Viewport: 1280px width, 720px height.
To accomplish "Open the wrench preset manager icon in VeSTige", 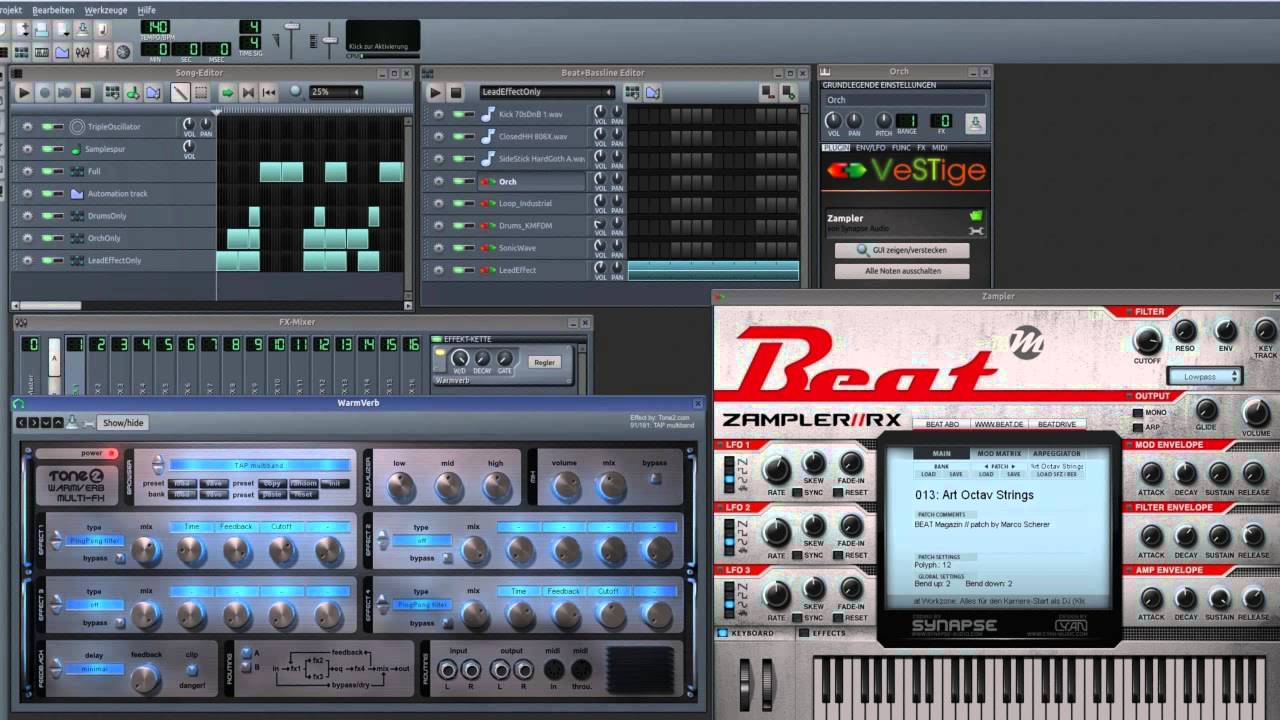I will [x=976, y=231].
